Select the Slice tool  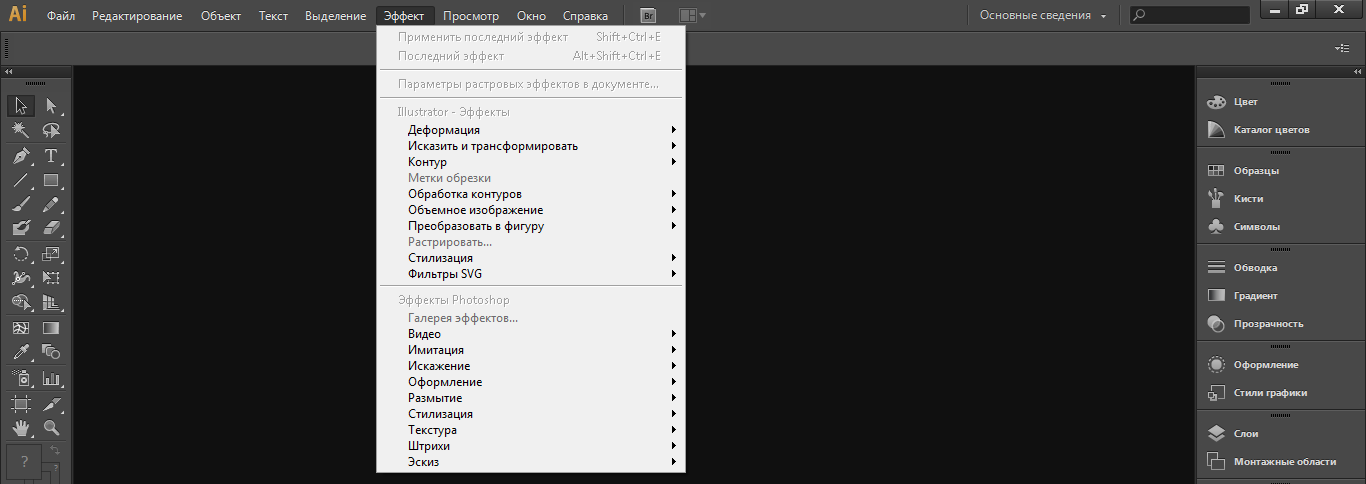(x=51, y=404)
